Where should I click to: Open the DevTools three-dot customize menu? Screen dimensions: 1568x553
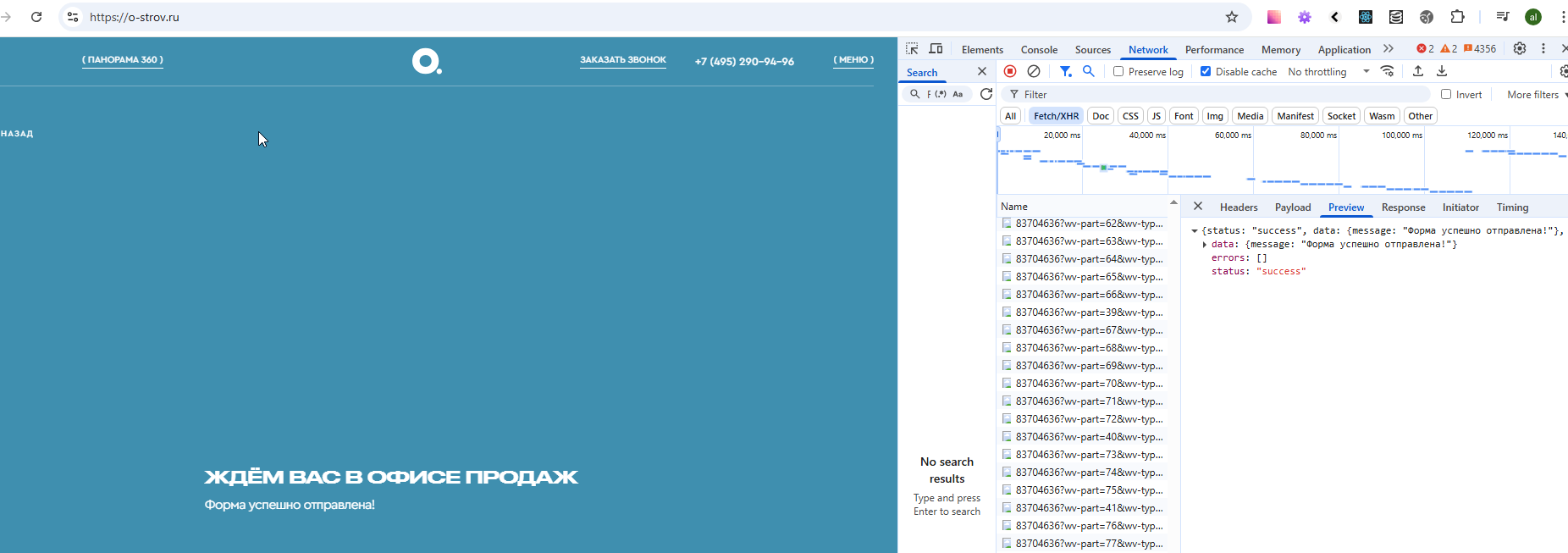click(x=1543, y=49)
